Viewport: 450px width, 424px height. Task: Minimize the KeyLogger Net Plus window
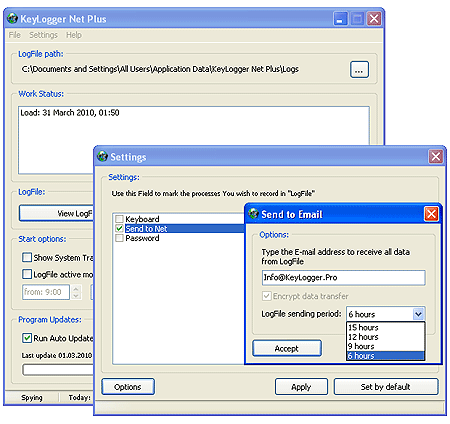pos(340,19)
